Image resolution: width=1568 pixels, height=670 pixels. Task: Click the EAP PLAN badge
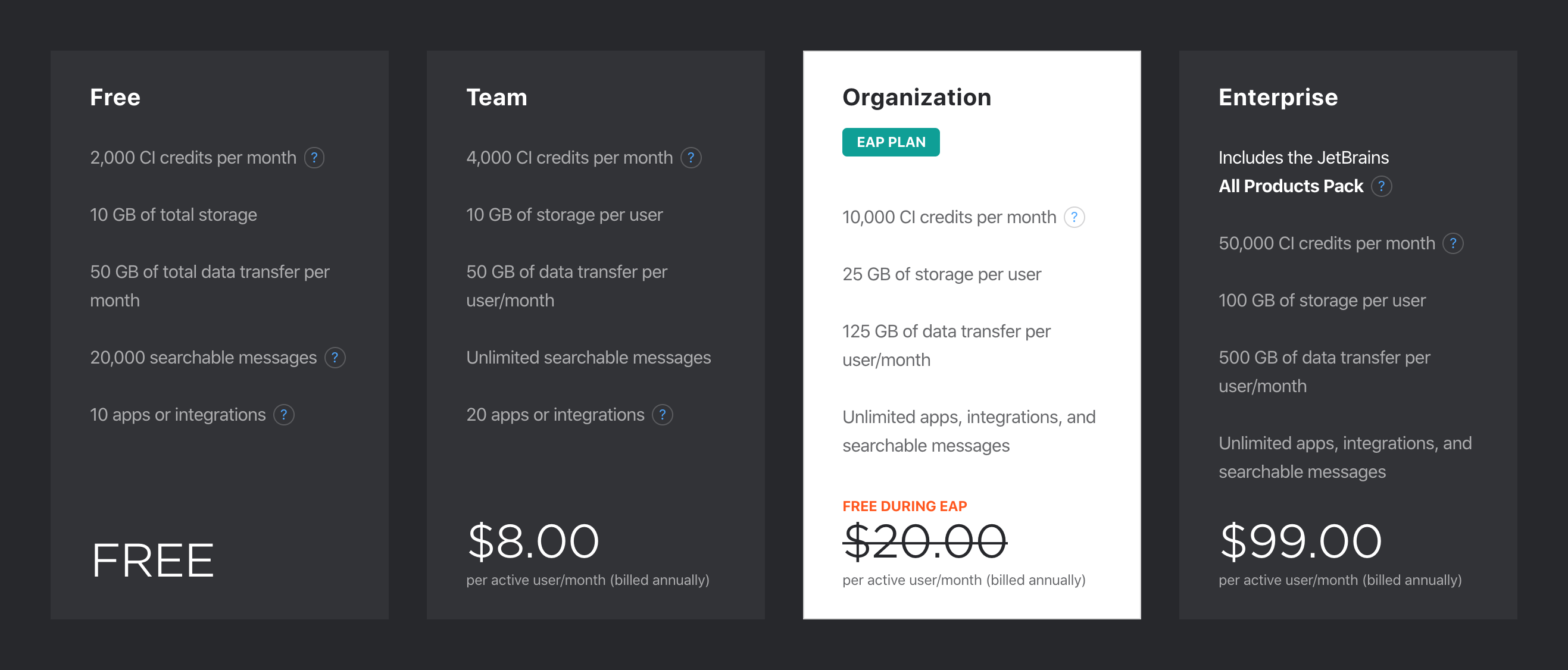click(x=891, y=142)
